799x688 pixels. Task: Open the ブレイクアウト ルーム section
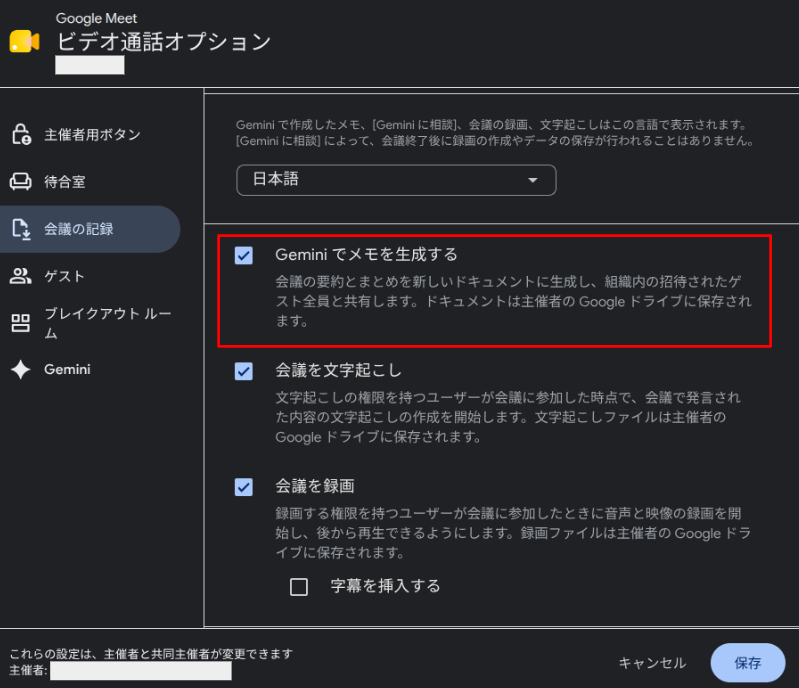click(x=90, y=323)
